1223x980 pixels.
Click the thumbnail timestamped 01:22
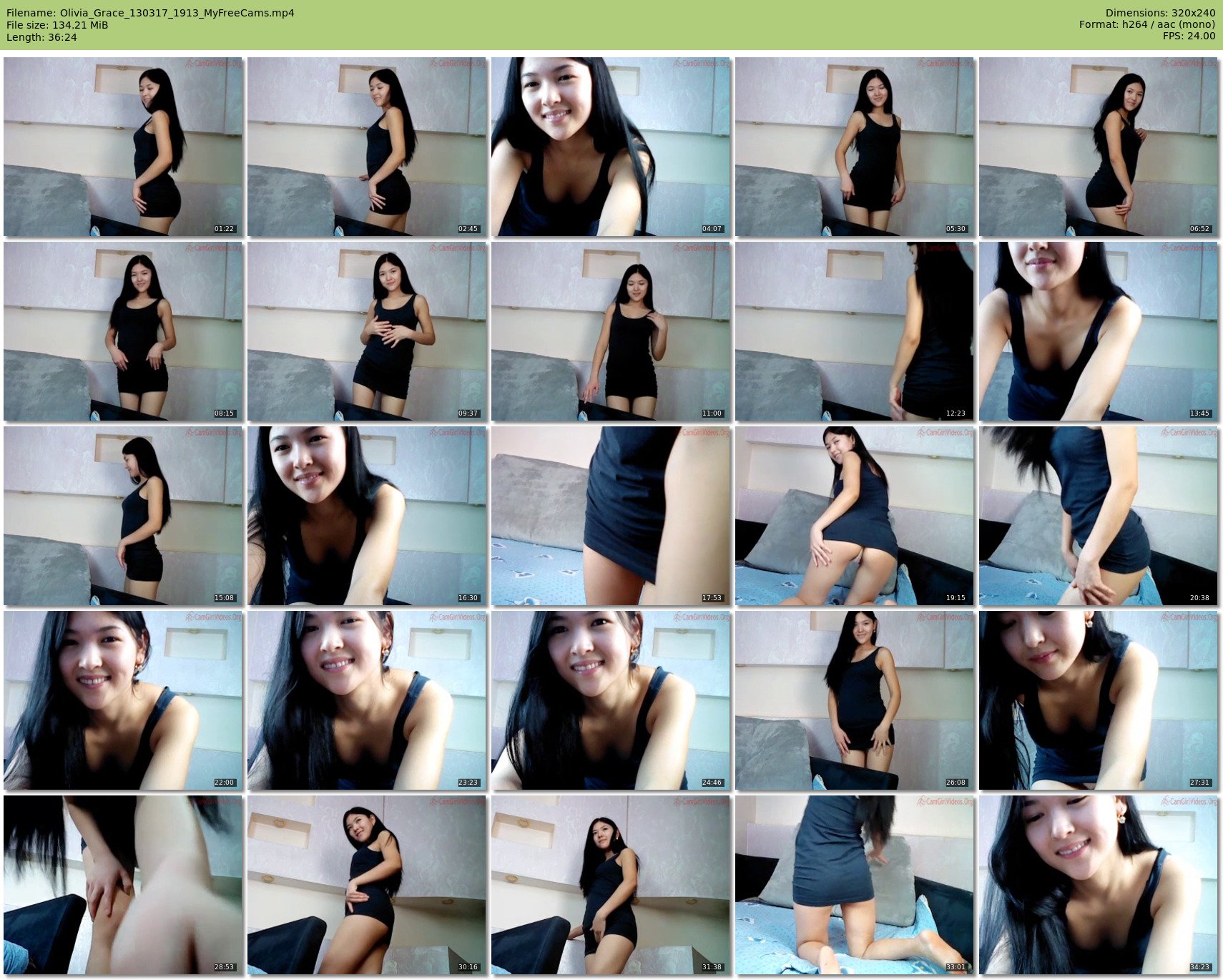click(123, 147)
